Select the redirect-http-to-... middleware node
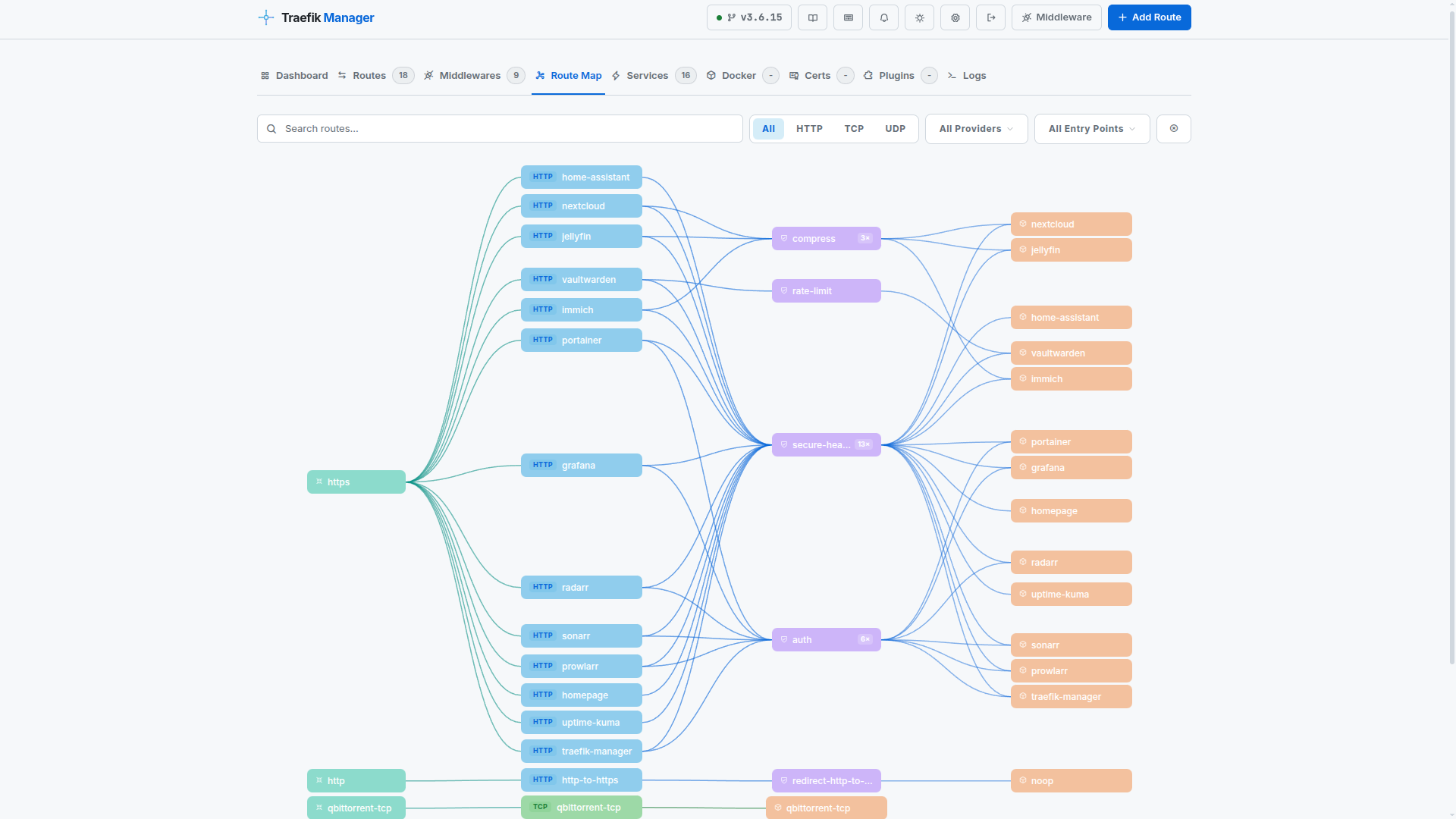This screenshot has height=819, width=1456. click(827, 781)
